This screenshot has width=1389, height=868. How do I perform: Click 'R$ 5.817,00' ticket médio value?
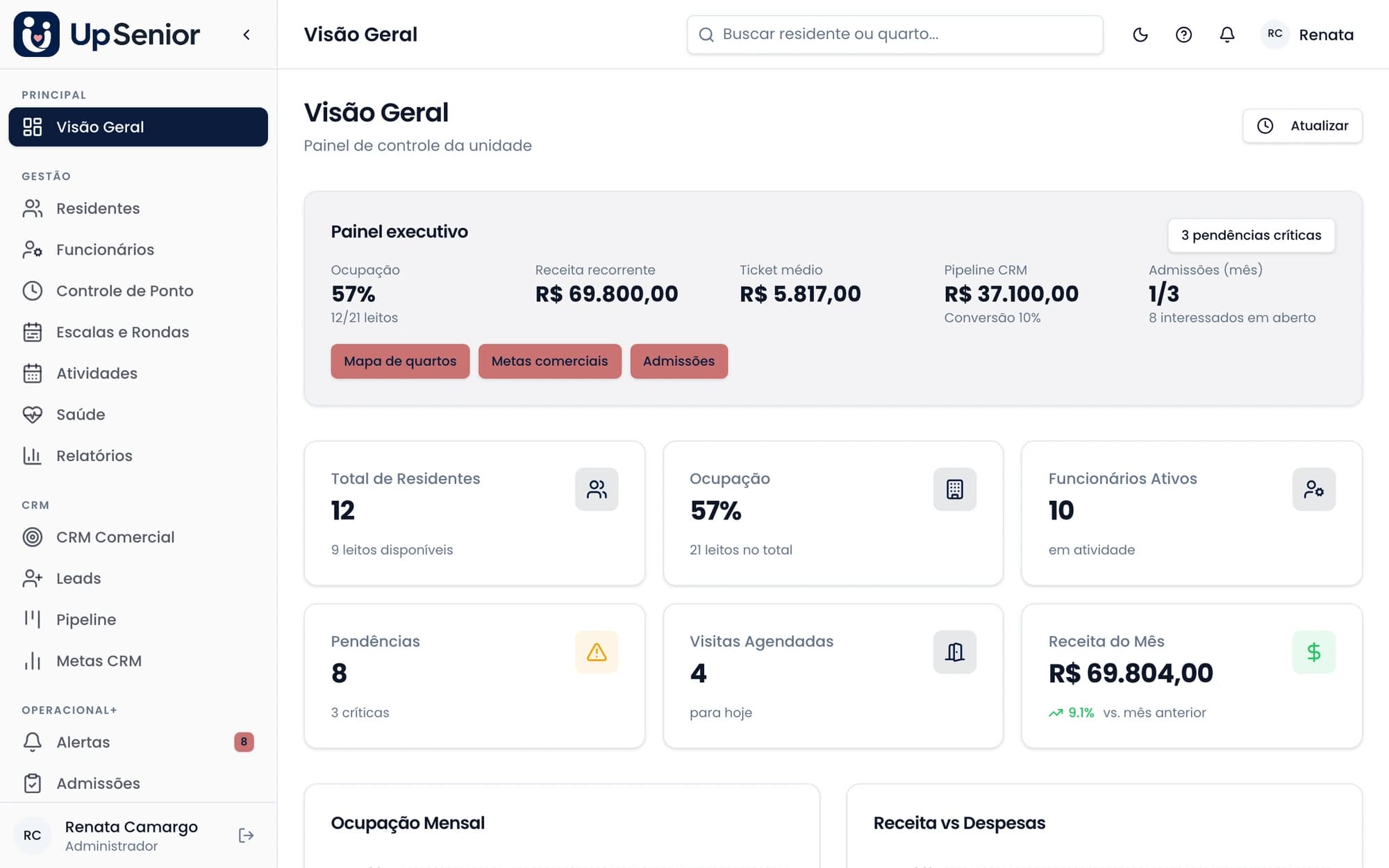click(x=800, y=294)
